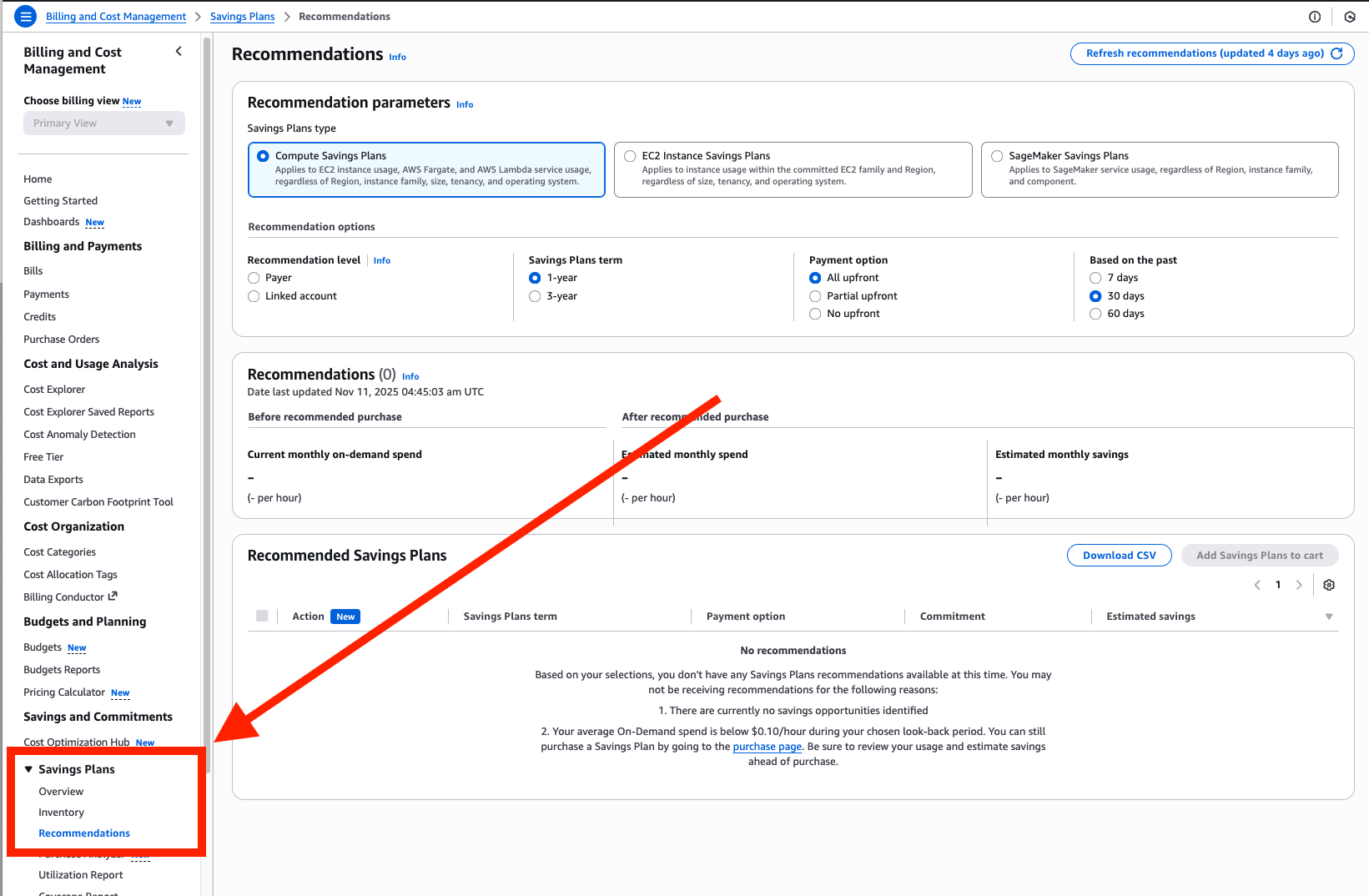The image size is (1369, 896).
Task: Open the Primary View billing dropdown
Action: [x=103, y=123]
